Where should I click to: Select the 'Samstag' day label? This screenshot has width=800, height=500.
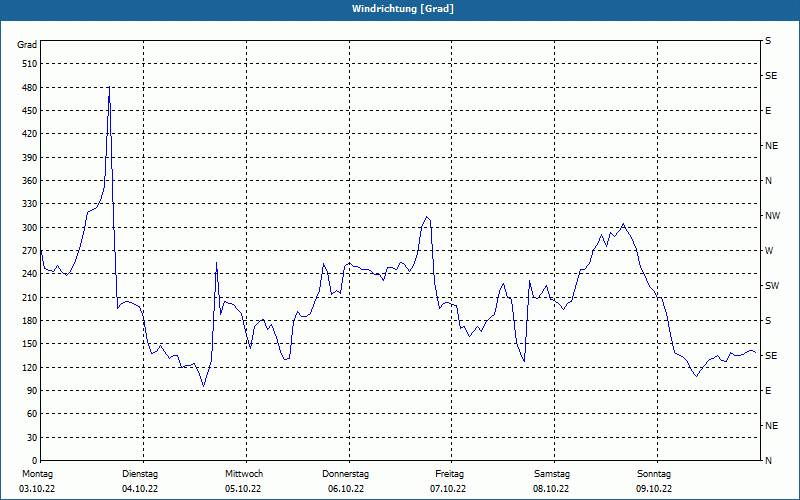click(552, 474)
